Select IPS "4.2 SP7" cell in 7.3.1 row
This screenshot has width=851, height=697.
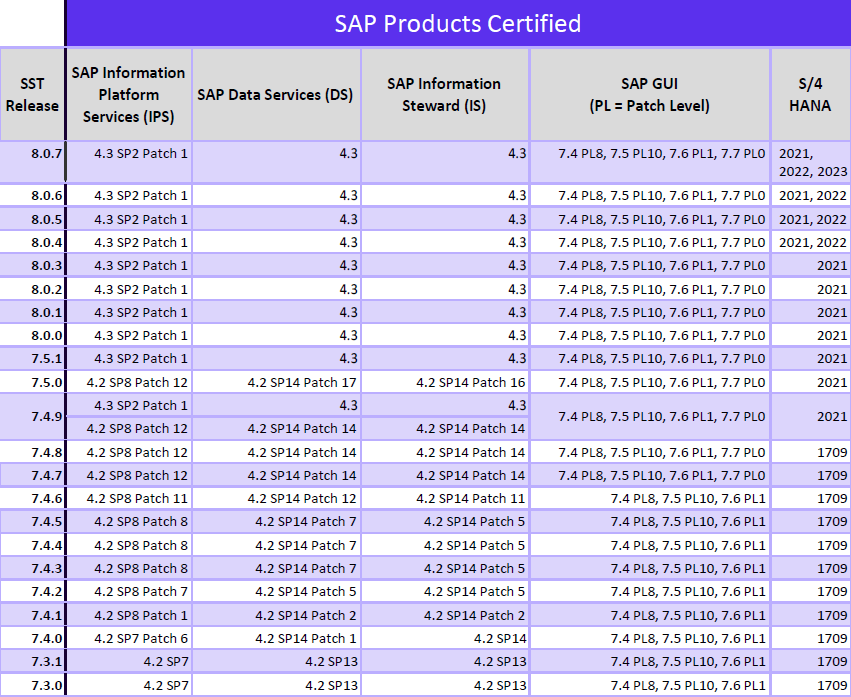(x=129, y=661)
